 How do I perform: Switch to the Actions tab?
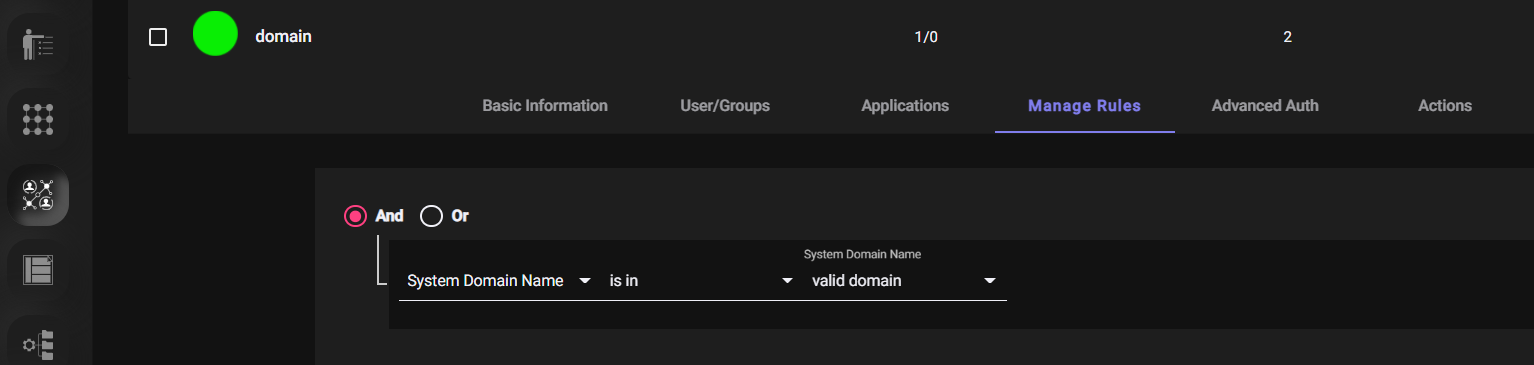(x=1445, y=106)
